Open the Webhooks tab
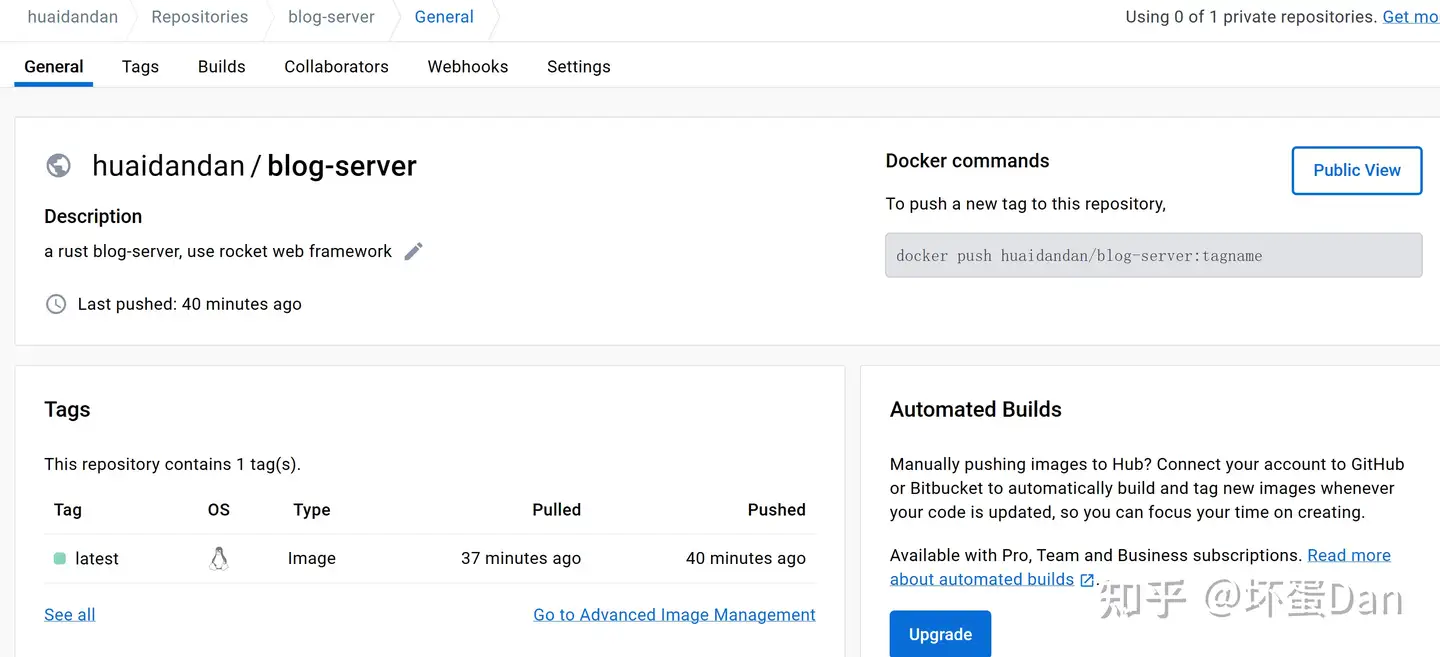The width and height of the screenshot is (1440, 657). click(x=468, y=67)
